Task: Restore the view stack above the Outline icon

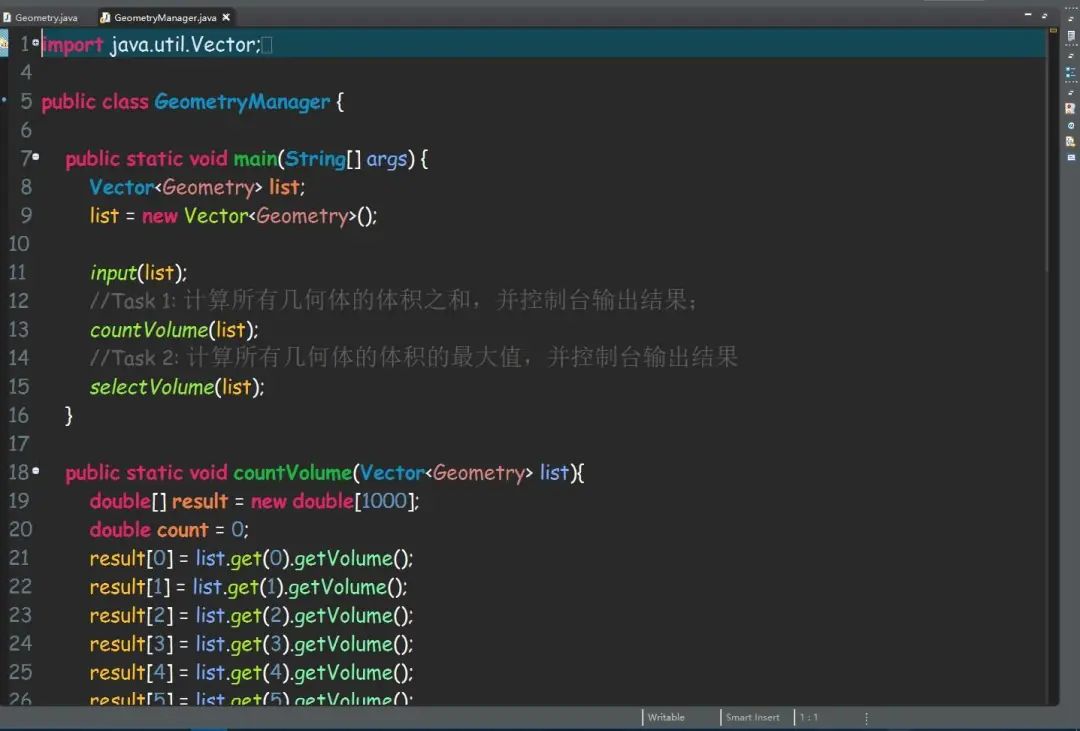Action: coord(1071,56)
